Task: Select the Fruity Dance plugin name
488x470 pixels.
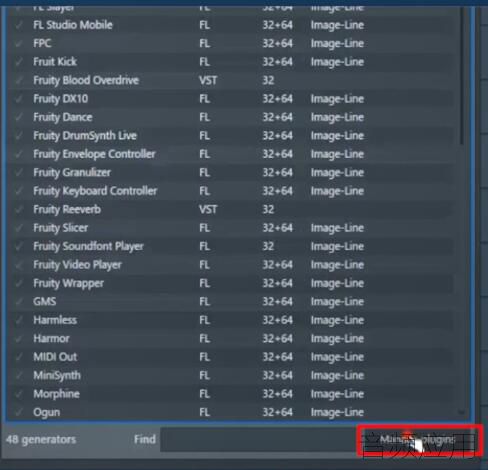Action: [x=63, y=117]
